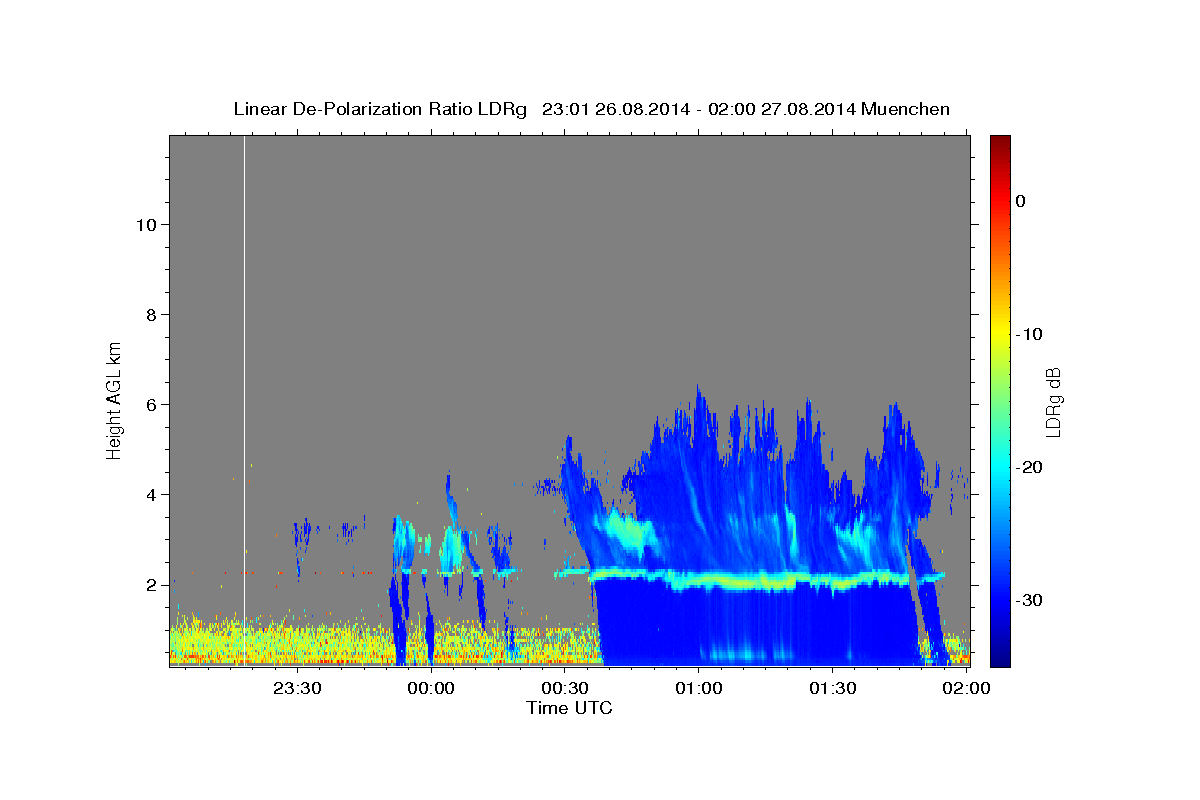Click the 01:30 time tick label

(832, 688)
